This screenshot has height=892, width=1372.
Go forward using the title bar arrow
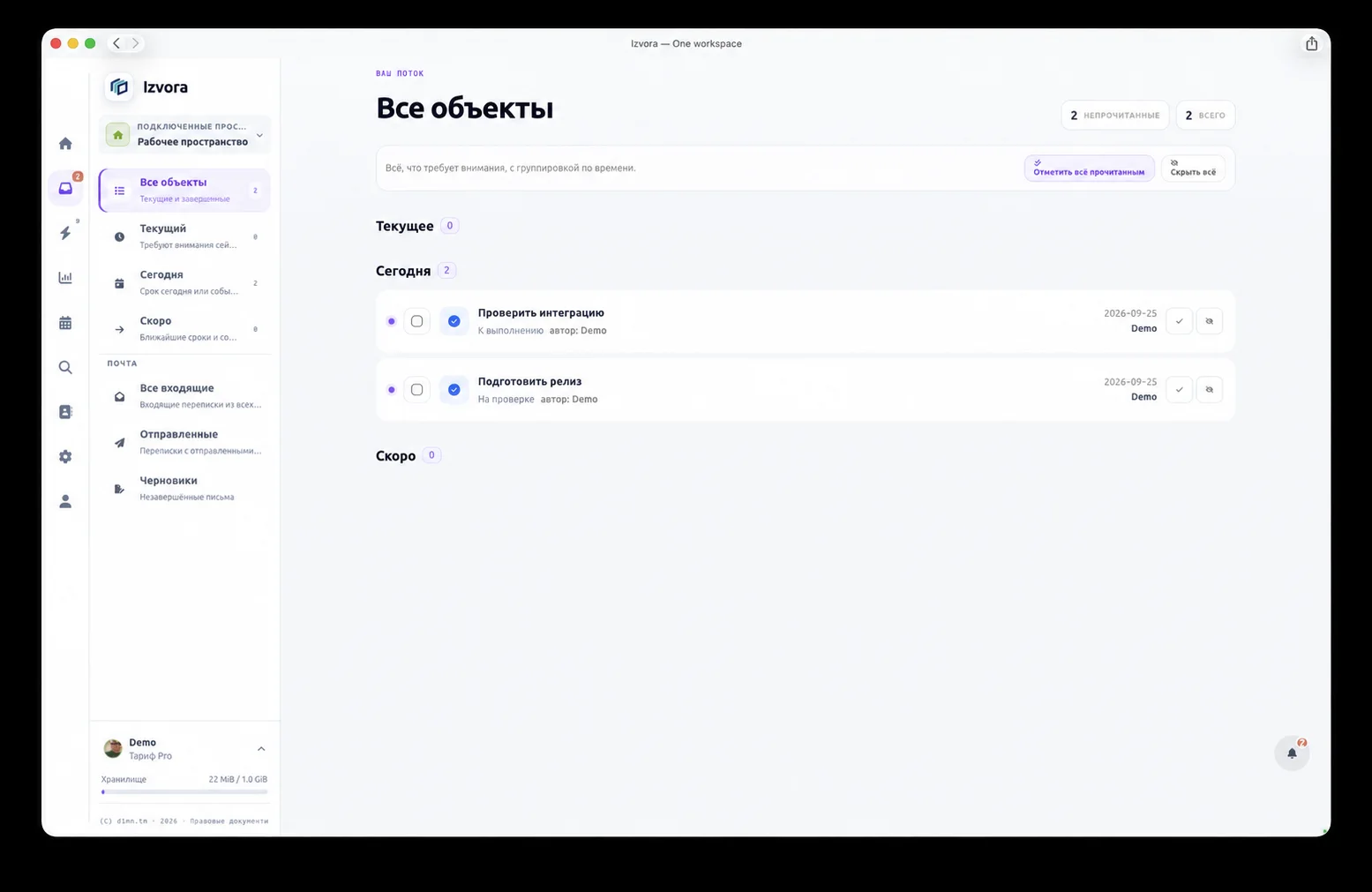point(135,43)
